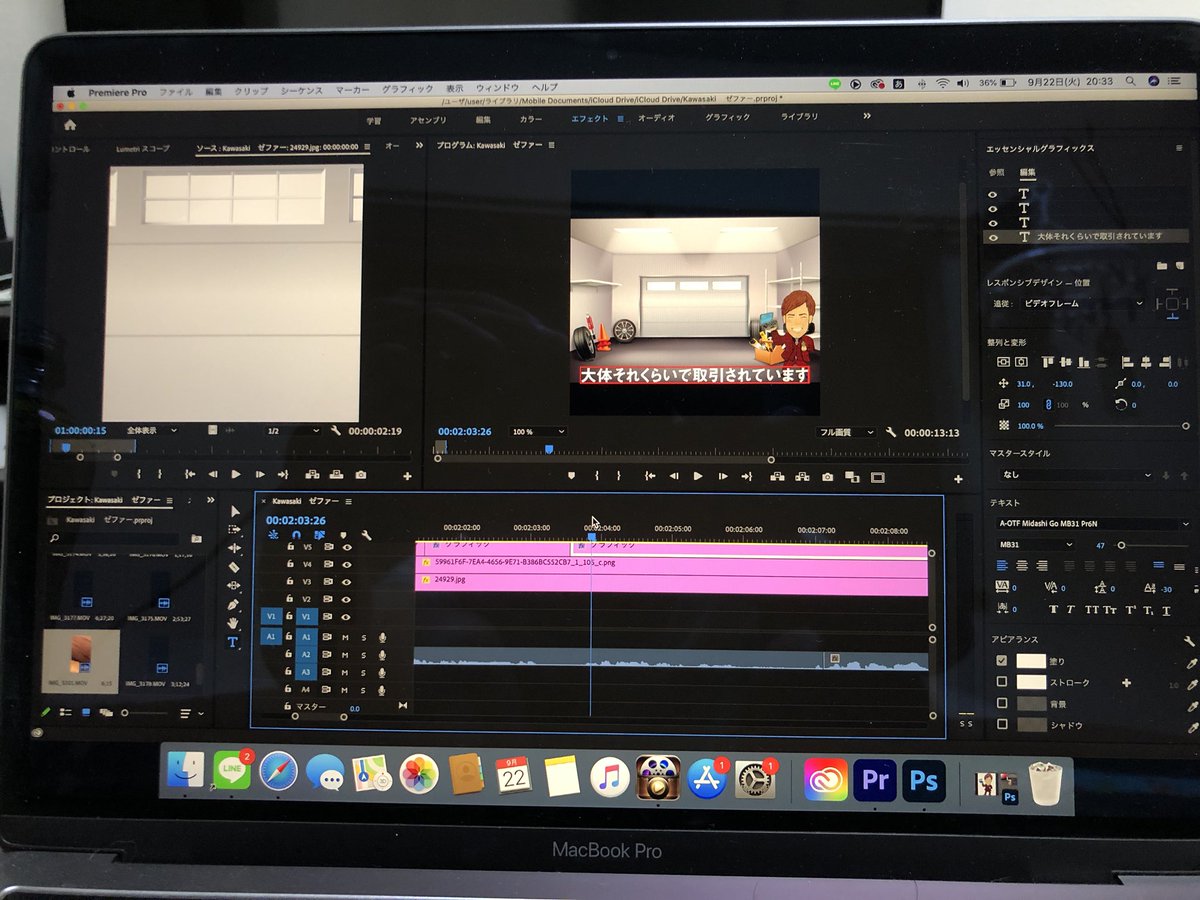Play the Program monitor preview

(x=697, y=477)
